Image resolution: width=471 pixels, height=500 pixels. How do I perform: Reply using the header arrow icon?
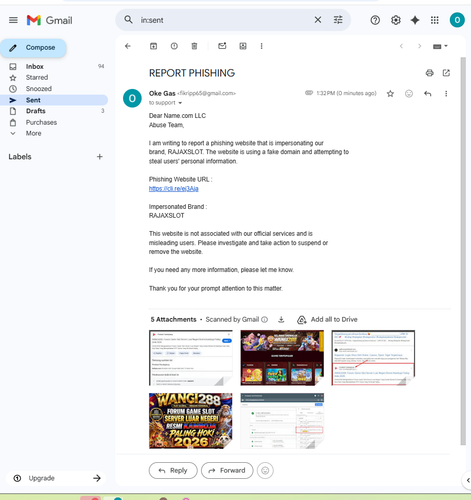(x=428, y=94)
